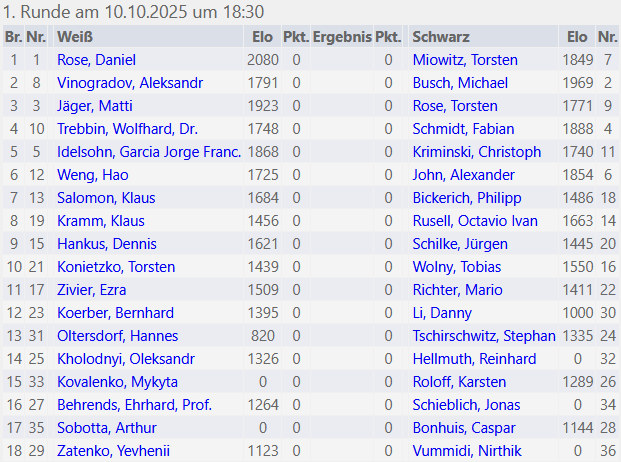Open Idelsohn, Garcia Jorge Franc. entry

(x=149, y=152)
